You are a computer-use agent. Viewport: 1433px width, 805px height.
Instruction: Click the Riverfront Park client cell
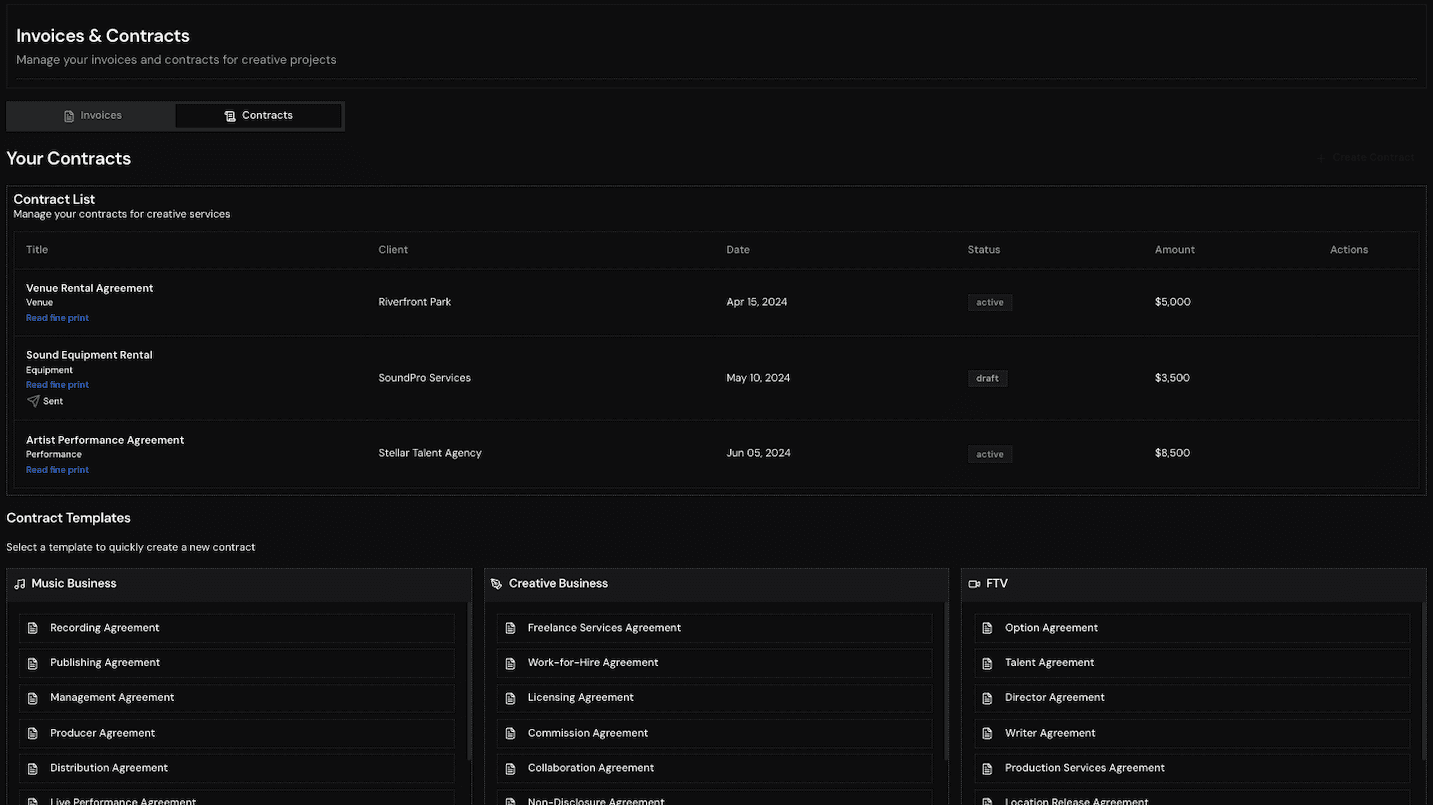pos(414,302)
